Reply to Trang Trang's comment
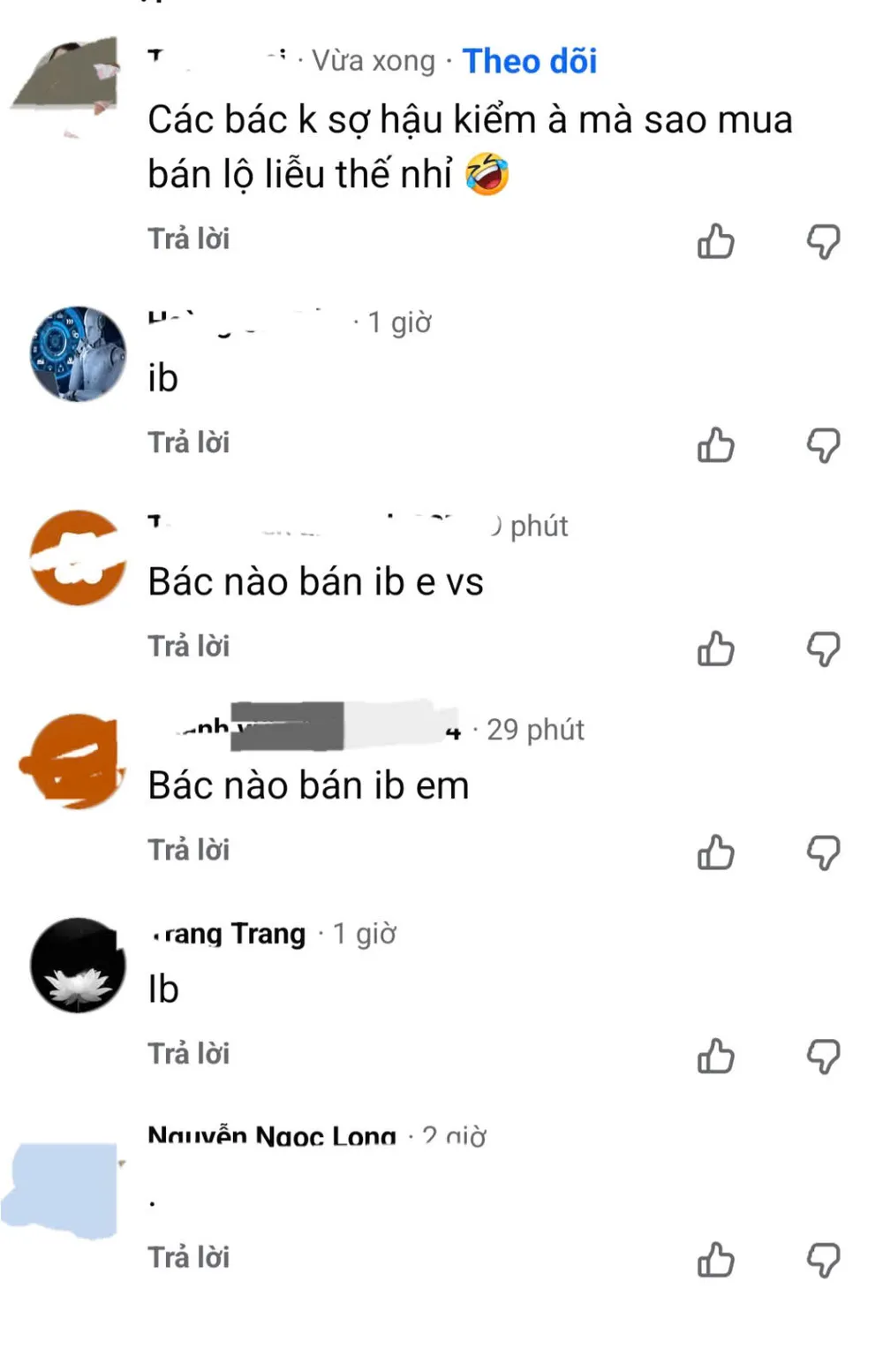The image size is (883, 1372). [188, 1053]
